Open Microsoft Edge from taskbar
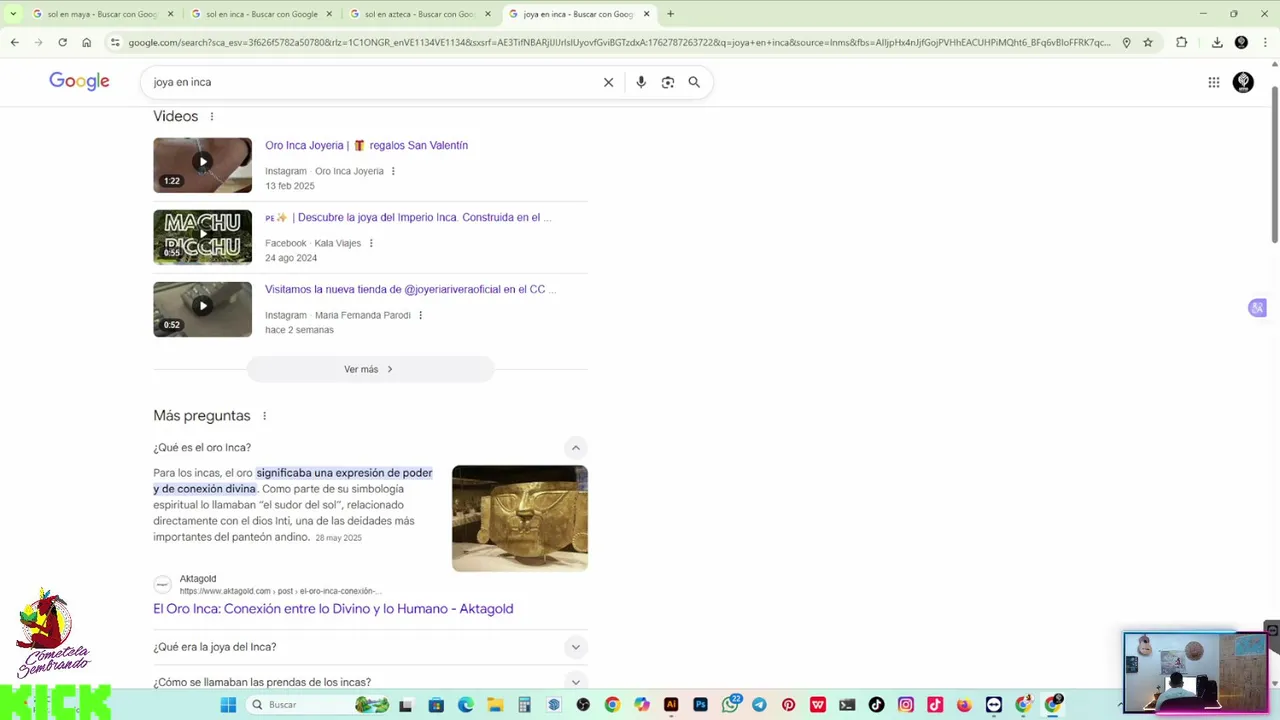 pyautogui.click(x=465, y=705)
